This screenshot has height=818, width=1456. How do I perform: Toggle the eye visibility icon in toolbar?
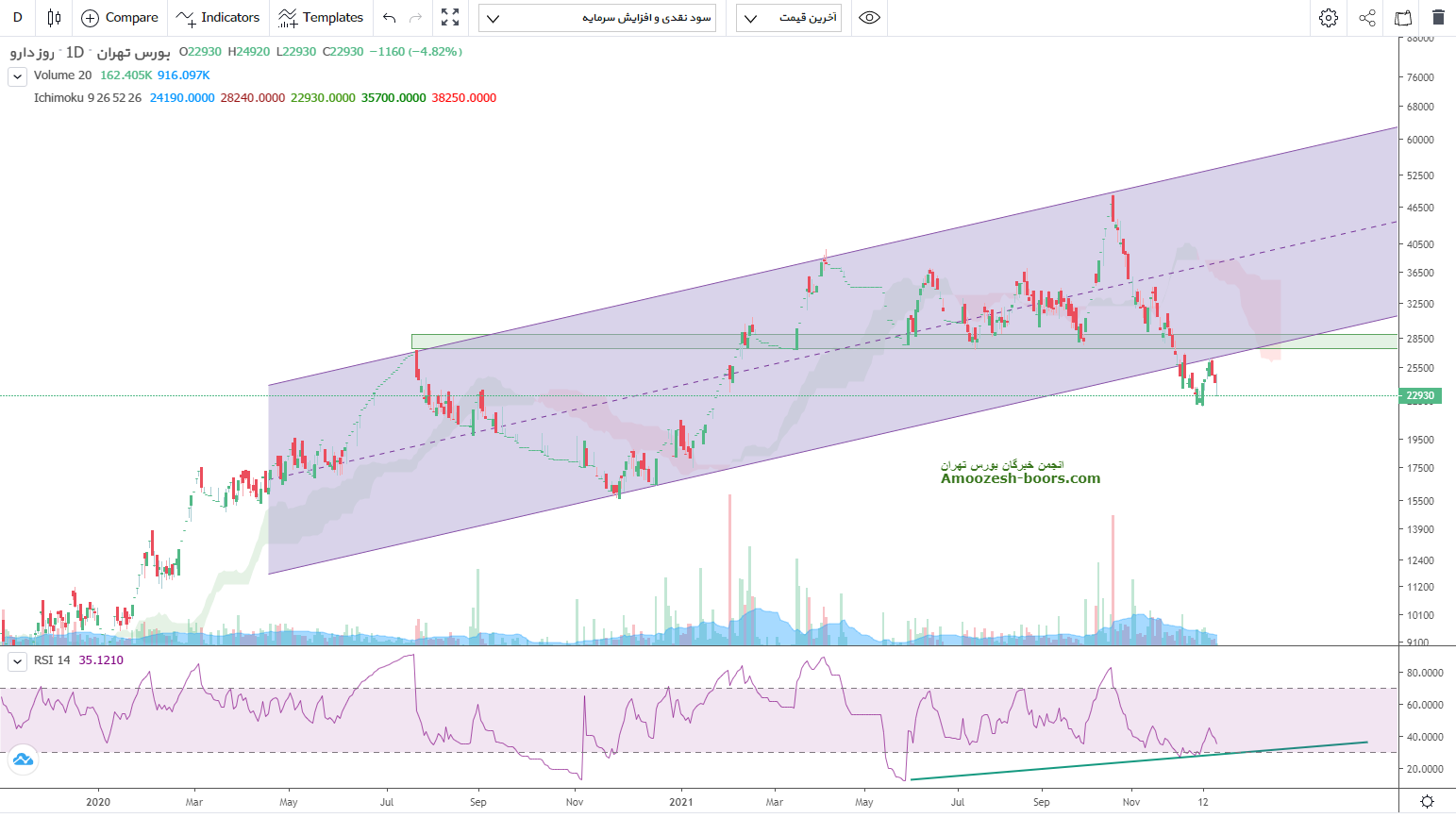[869, 18]
